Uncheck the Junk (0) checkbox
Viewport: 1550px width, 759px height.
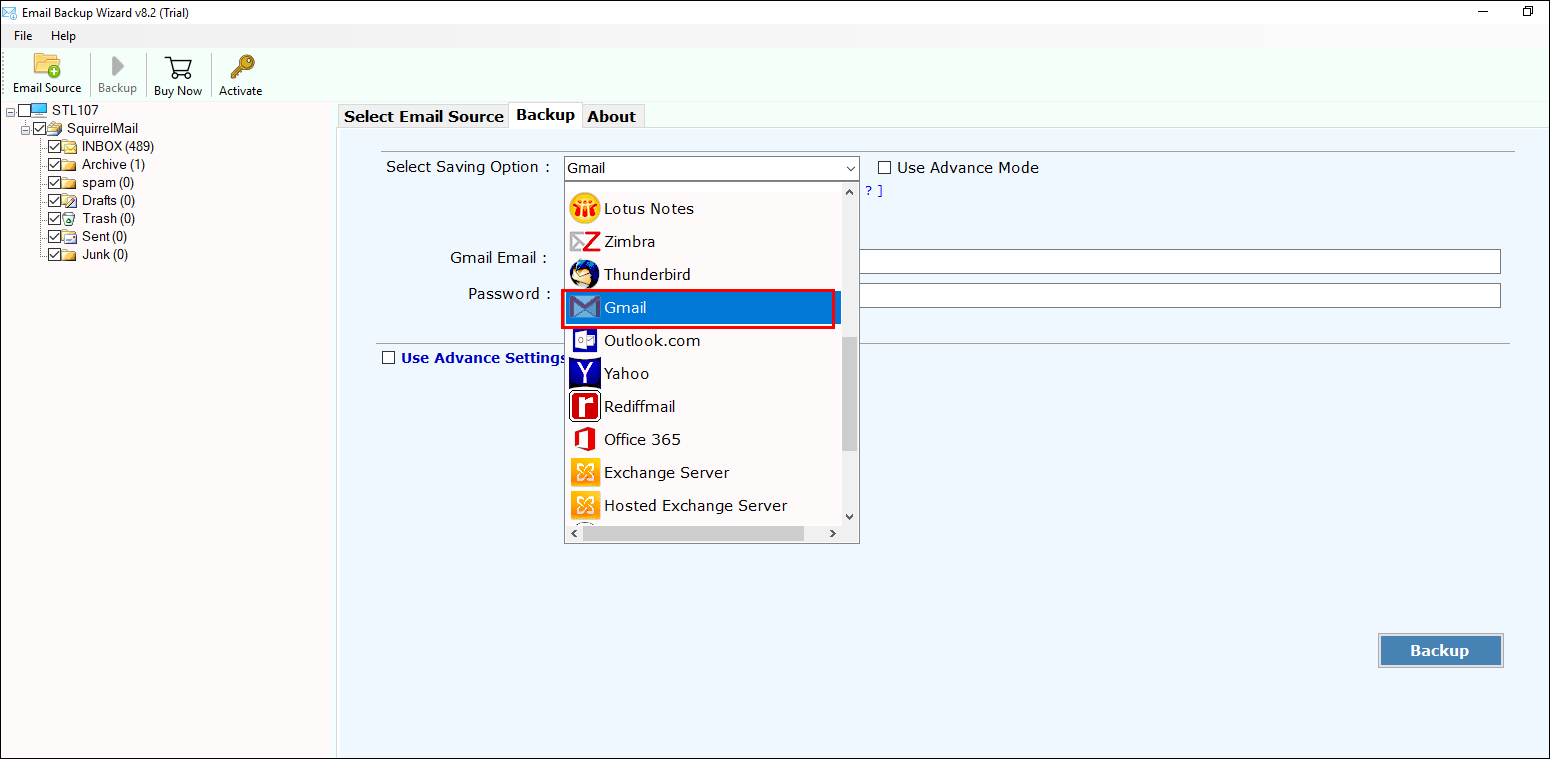coord(55,254)
